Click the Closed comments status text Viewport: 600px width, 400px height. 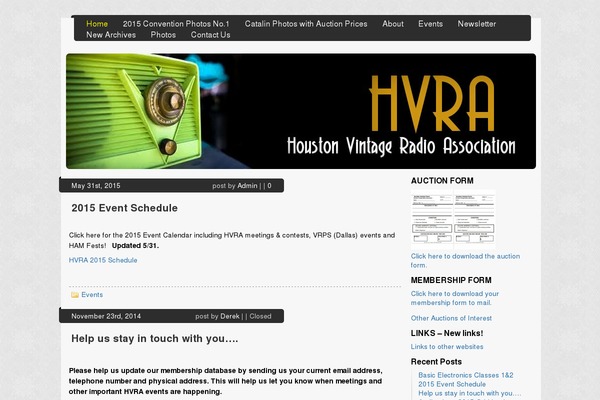pos(260,316)
